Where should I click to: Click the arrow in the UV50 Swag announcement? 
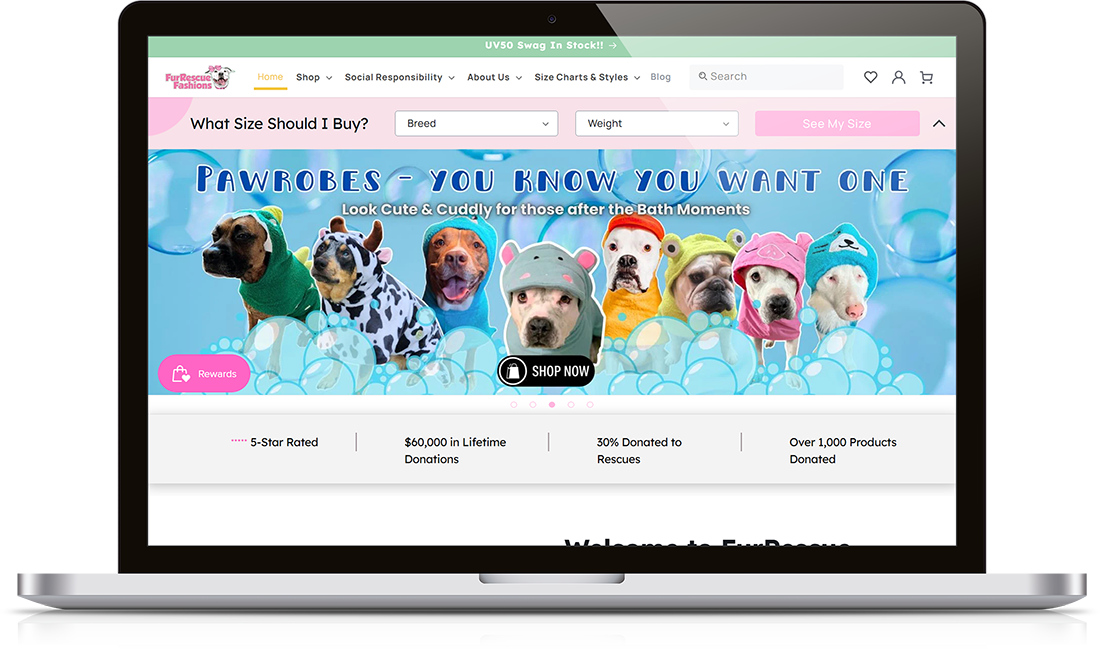coord(612,46)
